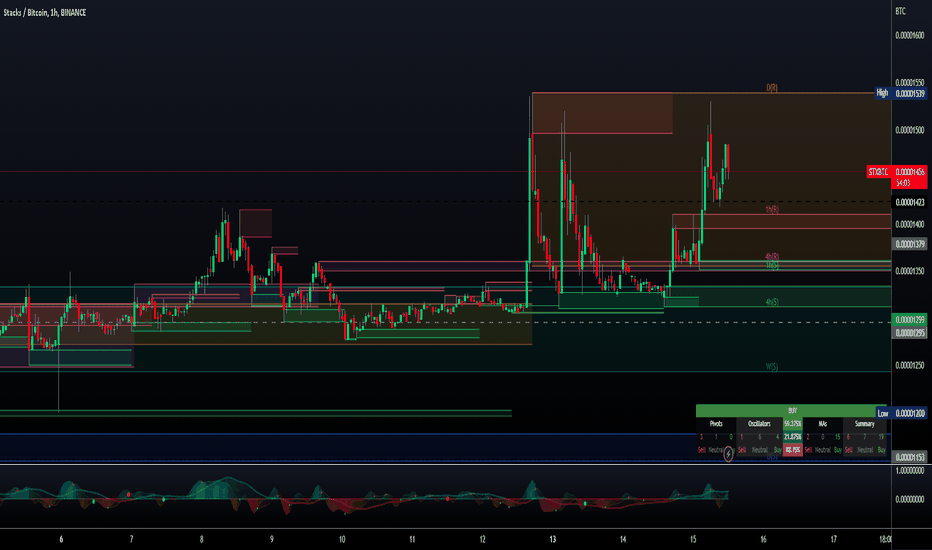932x550 pixels.
Task: Select the Oscillators column header
Action: pos(759,424)
